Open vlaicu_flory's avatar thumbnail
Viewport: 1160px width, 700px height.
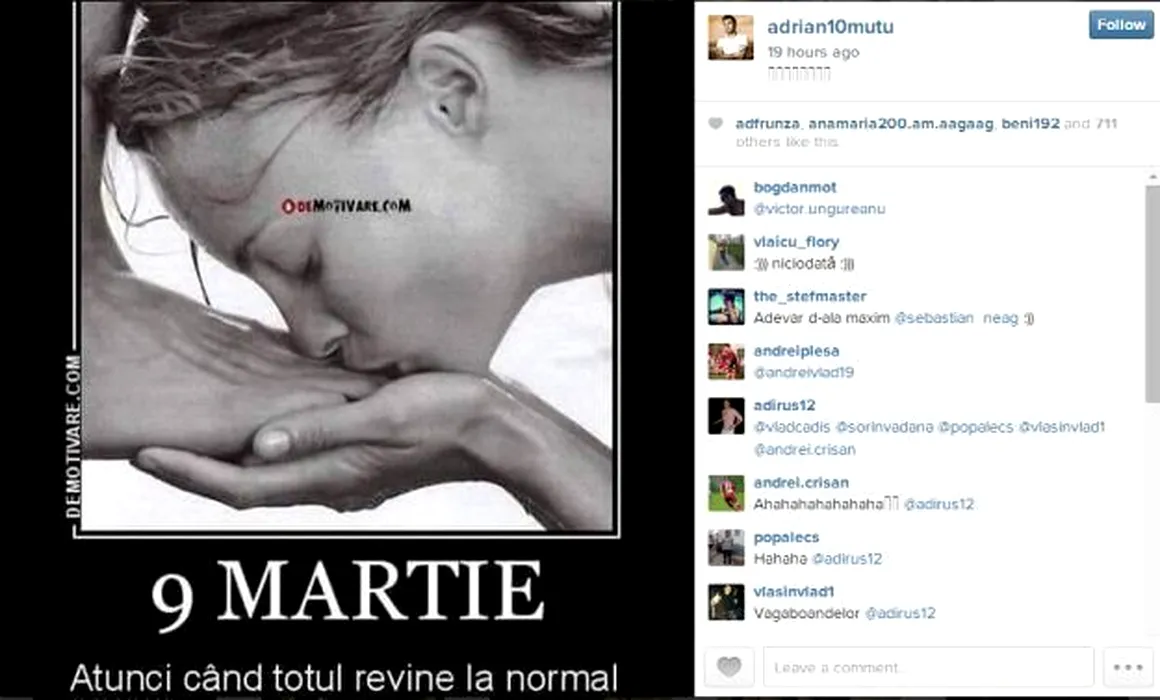tap(726, 252)
